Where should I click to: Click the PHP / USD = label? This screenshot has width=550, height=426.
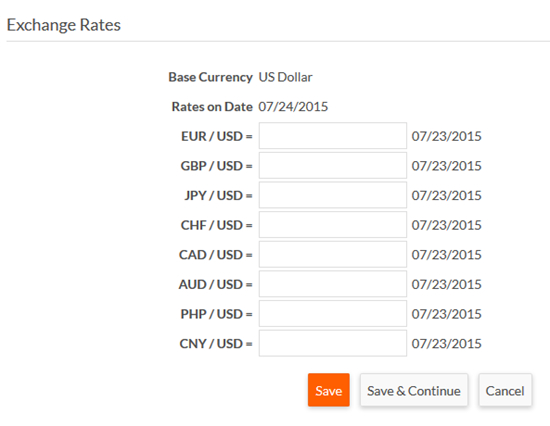216,314
